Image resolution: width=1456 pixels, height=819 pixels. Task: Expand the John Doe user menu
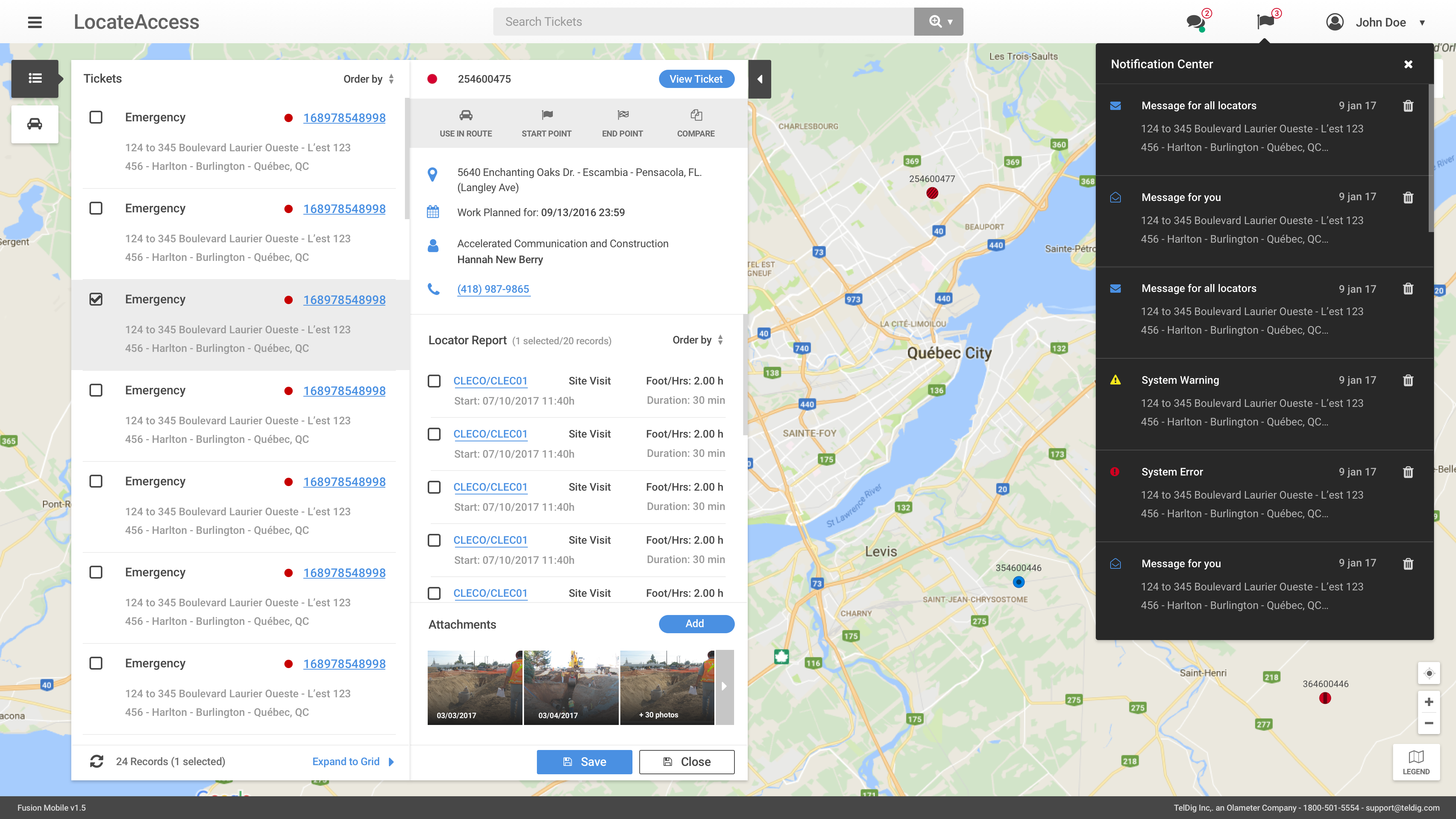point(1422,23)
